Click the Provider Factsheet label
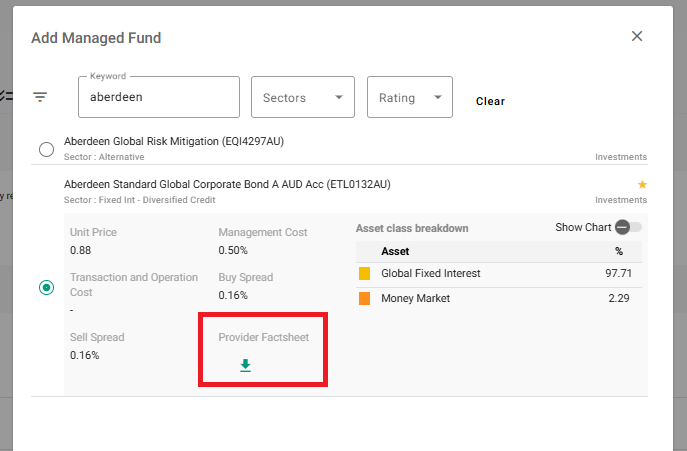 point(264,337)
